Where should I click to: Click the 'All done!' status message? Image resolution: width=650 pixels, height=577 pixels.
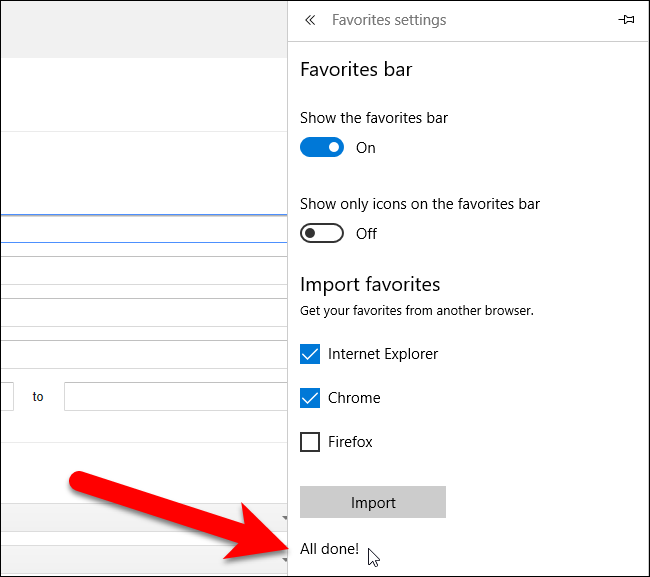point(329,548)
